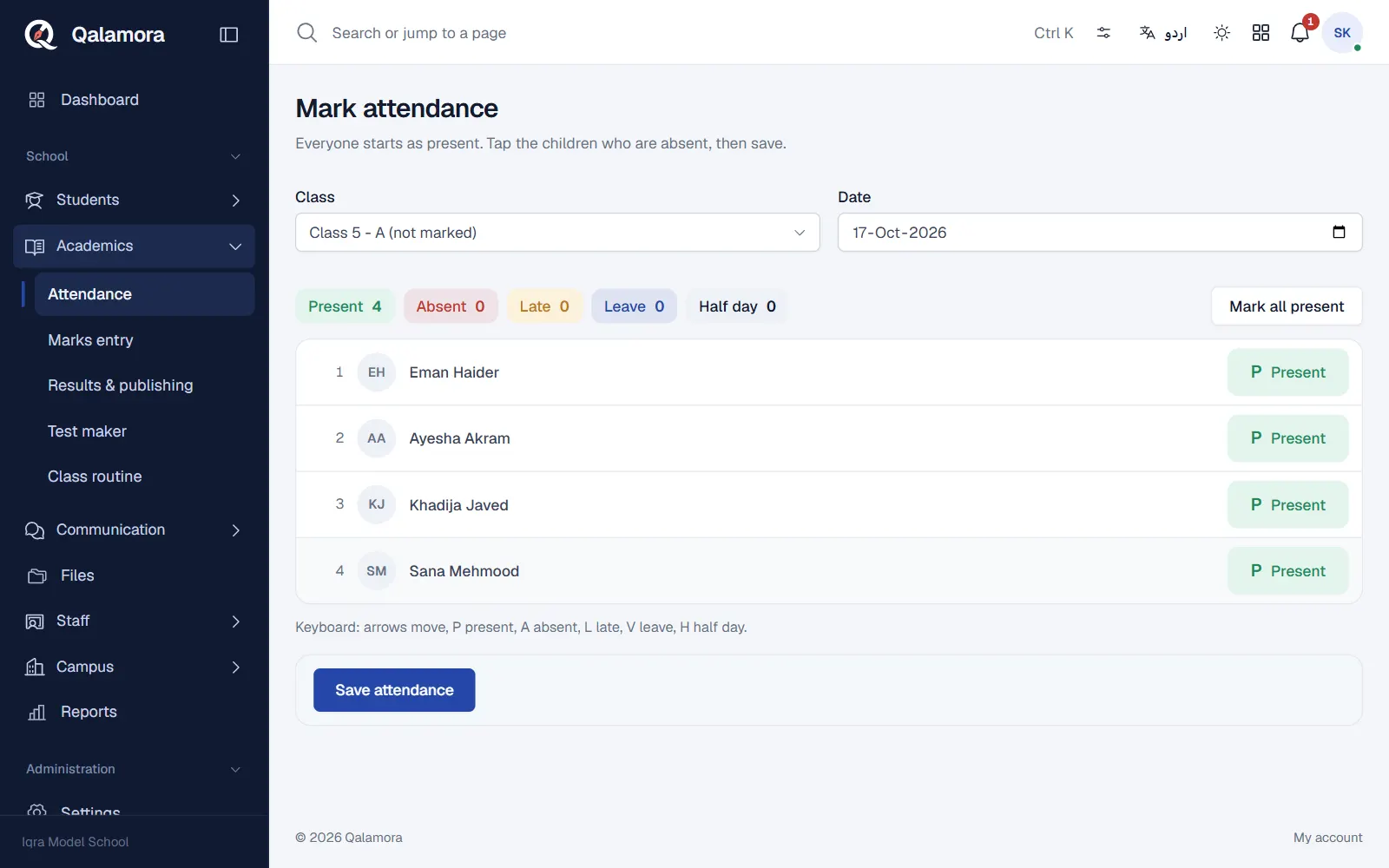The height and width of the screenshot is (868, 1389).
Task: Expand the Communication submenu chevron
Action: click(235, 530)
